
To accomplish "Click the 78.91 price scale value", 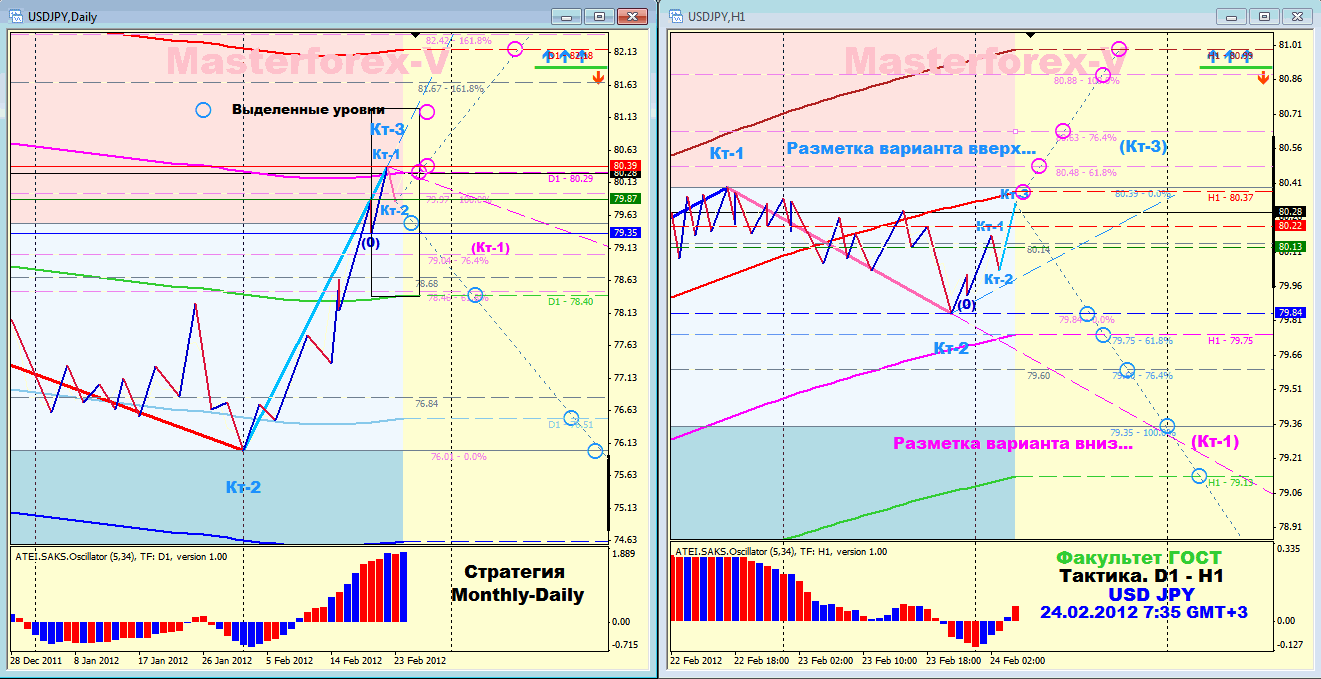I will (x=1291, y=526).
